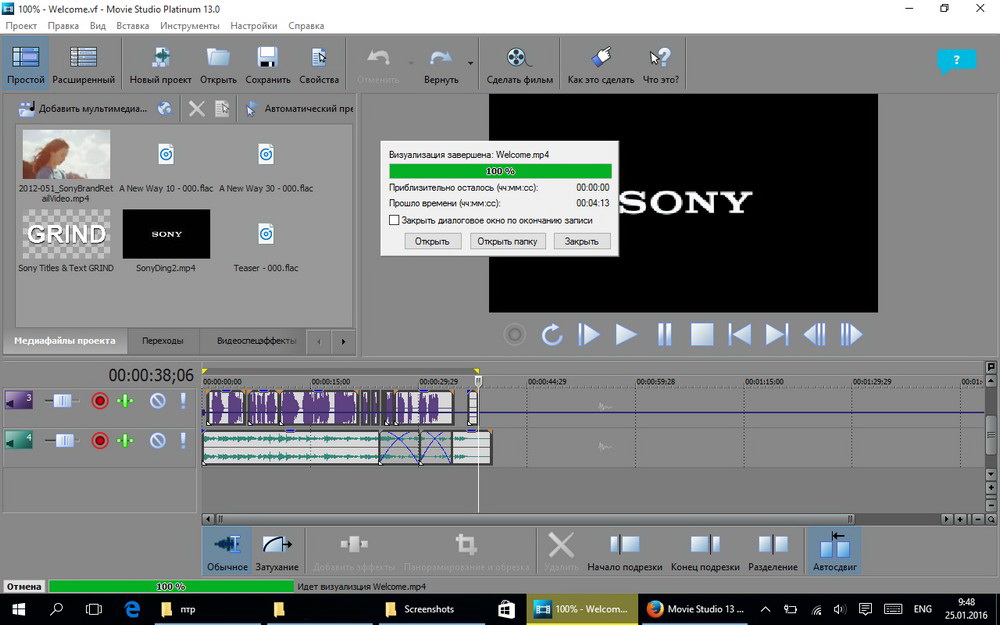Adjust the volume slider on track 4
Viewport: 1000px width, 625px height.
[x=62, y=440]
